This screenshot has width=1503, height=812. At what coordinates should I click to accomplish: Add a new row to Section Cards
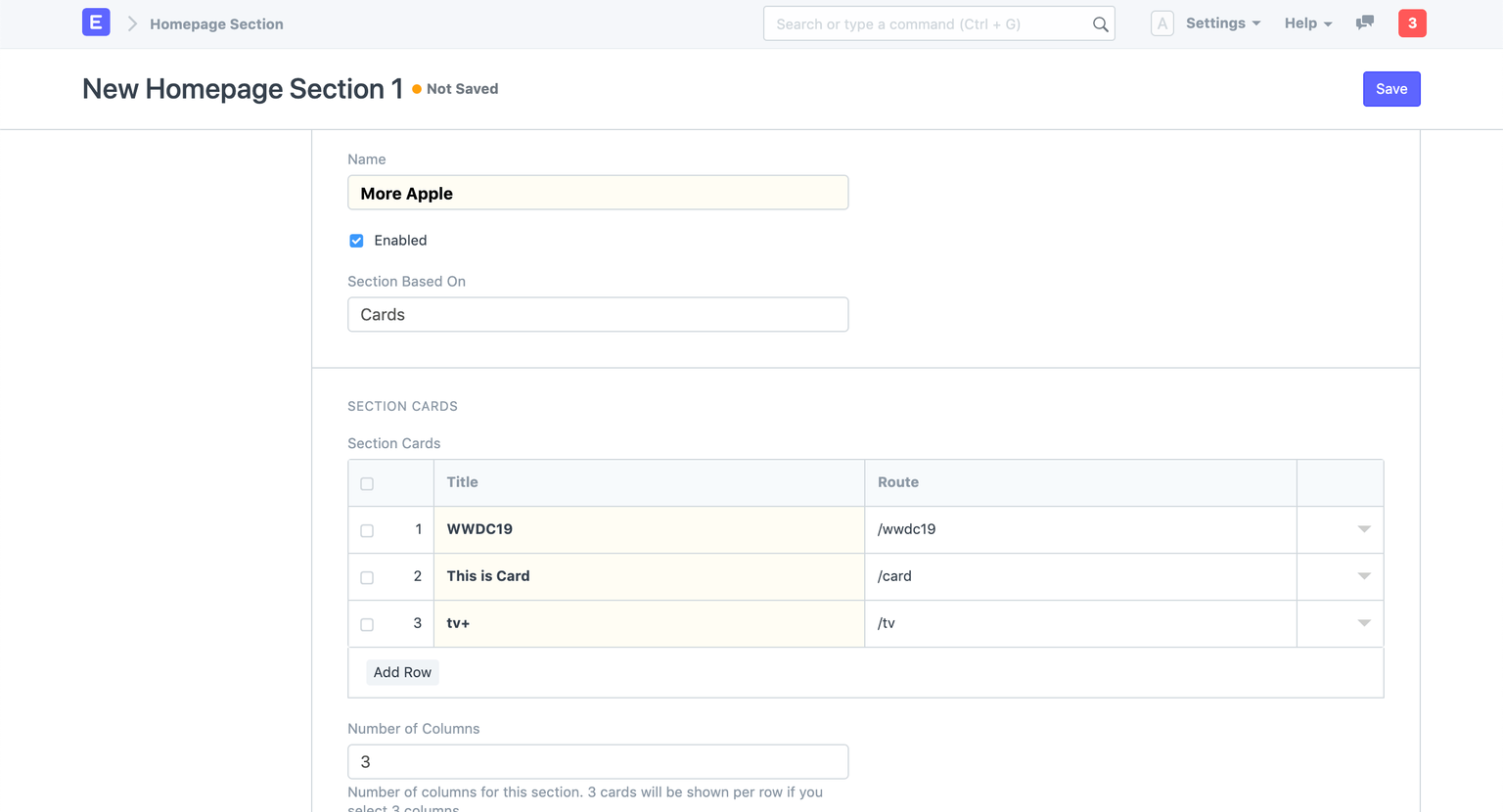(402, 672)
